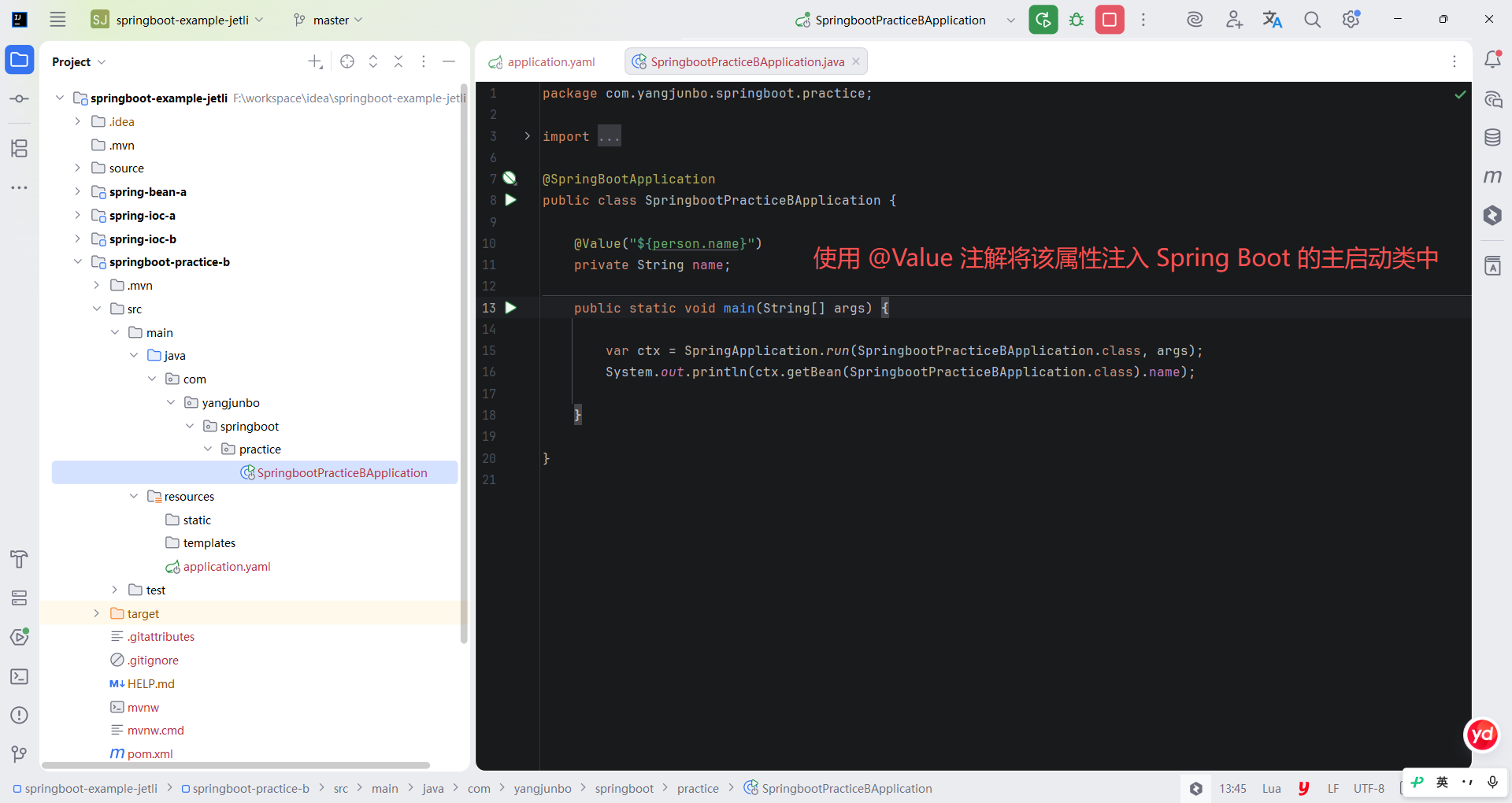The height and width of the screenshot is (803, 1512).
Task: Expand the test folder
Action: (x=115, y=590)
